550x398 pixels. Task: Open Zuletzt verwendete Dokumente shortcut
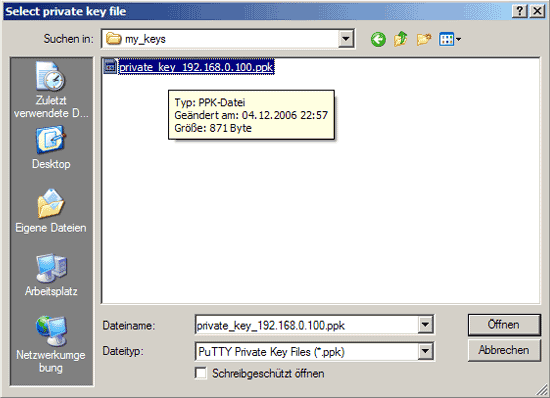tap(51, 90)
